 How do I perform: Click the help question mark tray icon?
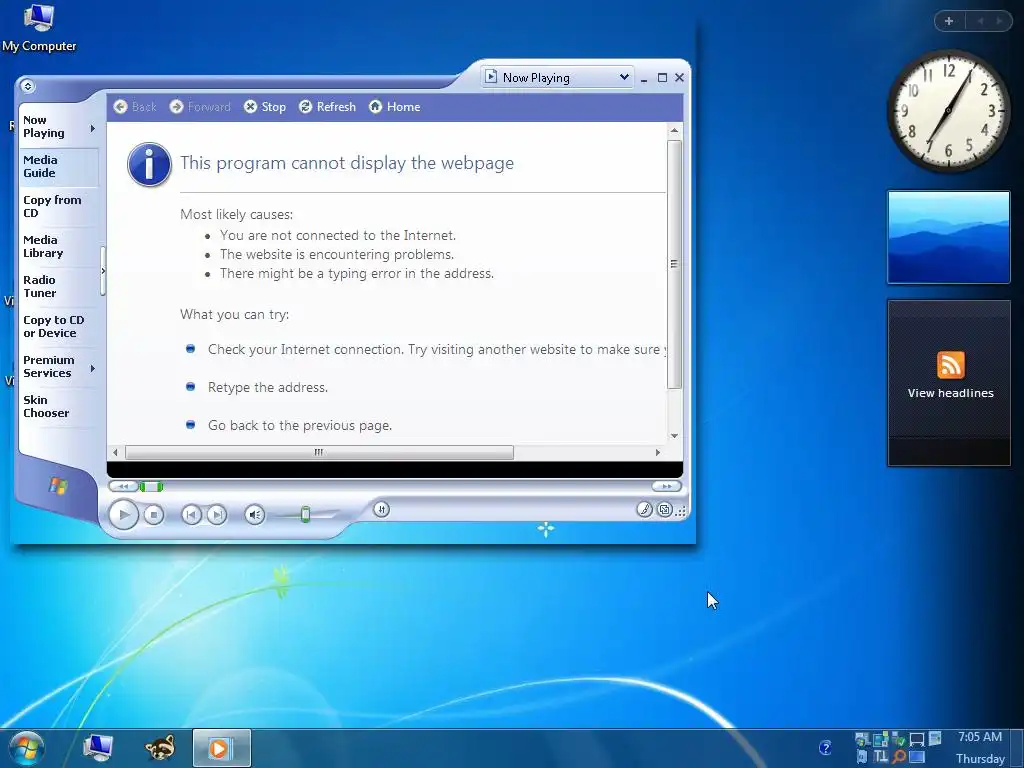click(x=825, y=748)
